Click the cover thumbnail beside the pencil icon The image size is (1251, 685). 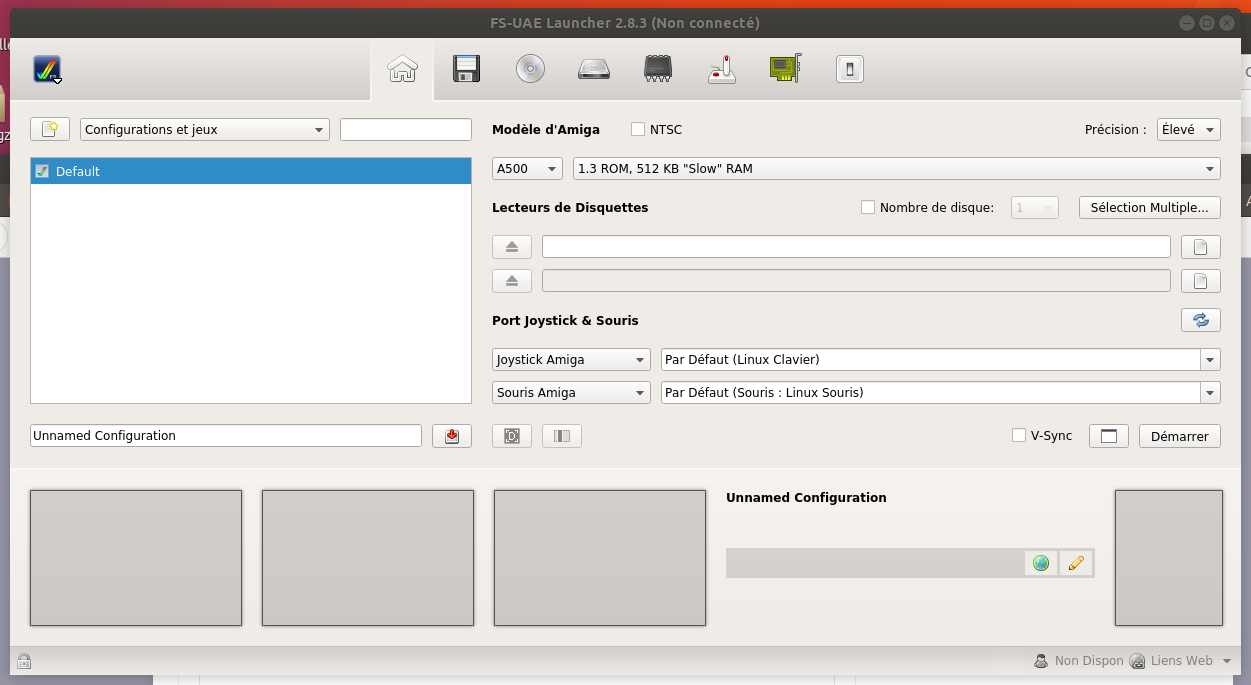coord(1169,558)
